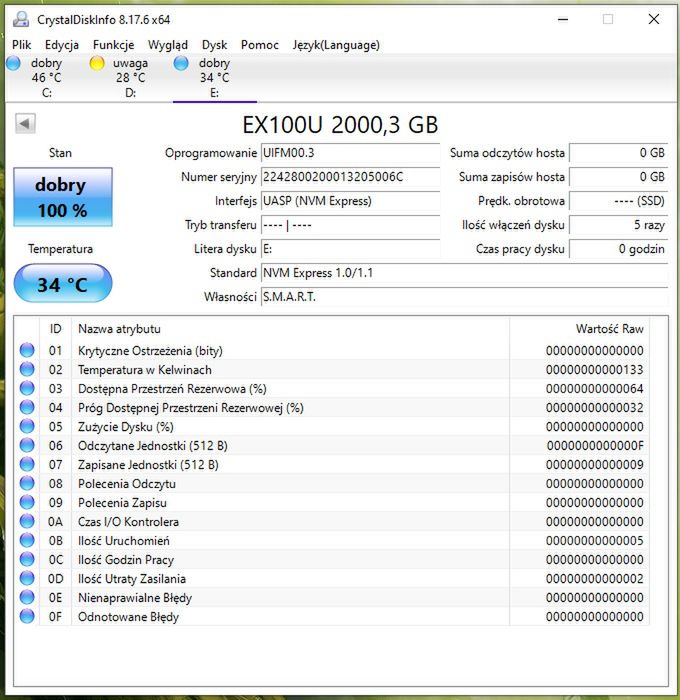
Task: Click the status icon for Nienaprawialne Błędy
Action: tap(27, 597)
